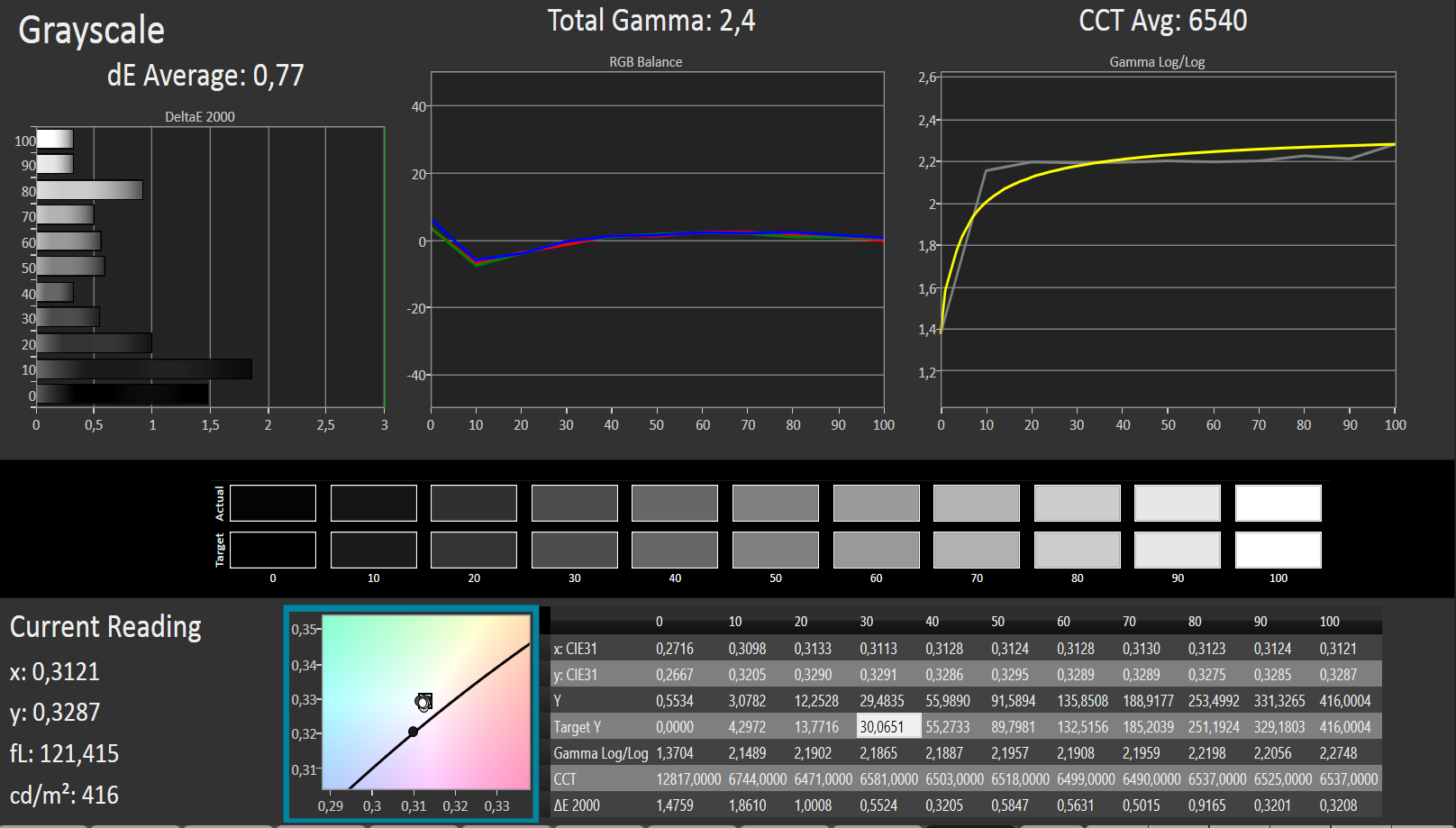Click the highlighted Target Y field 30,0651

(888, 726)
